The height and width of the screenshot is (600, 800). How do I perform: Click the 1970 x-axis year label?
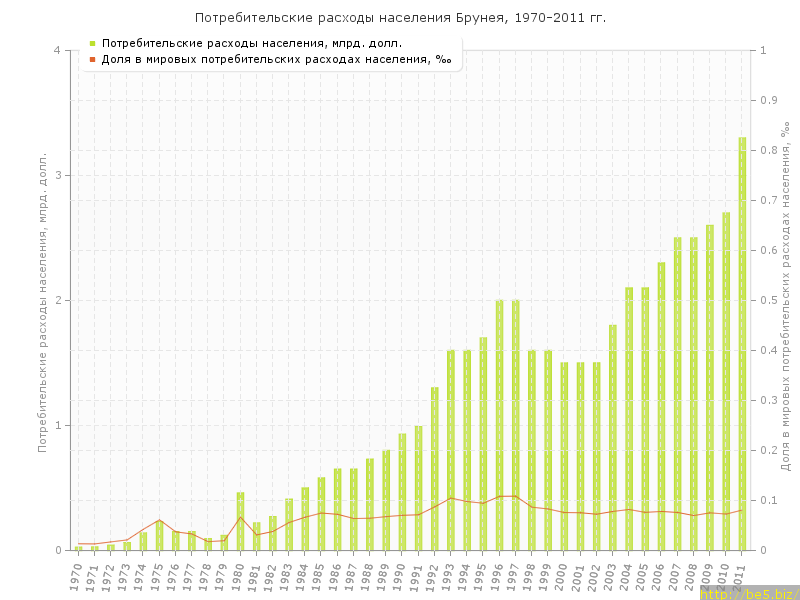point(77,576)
